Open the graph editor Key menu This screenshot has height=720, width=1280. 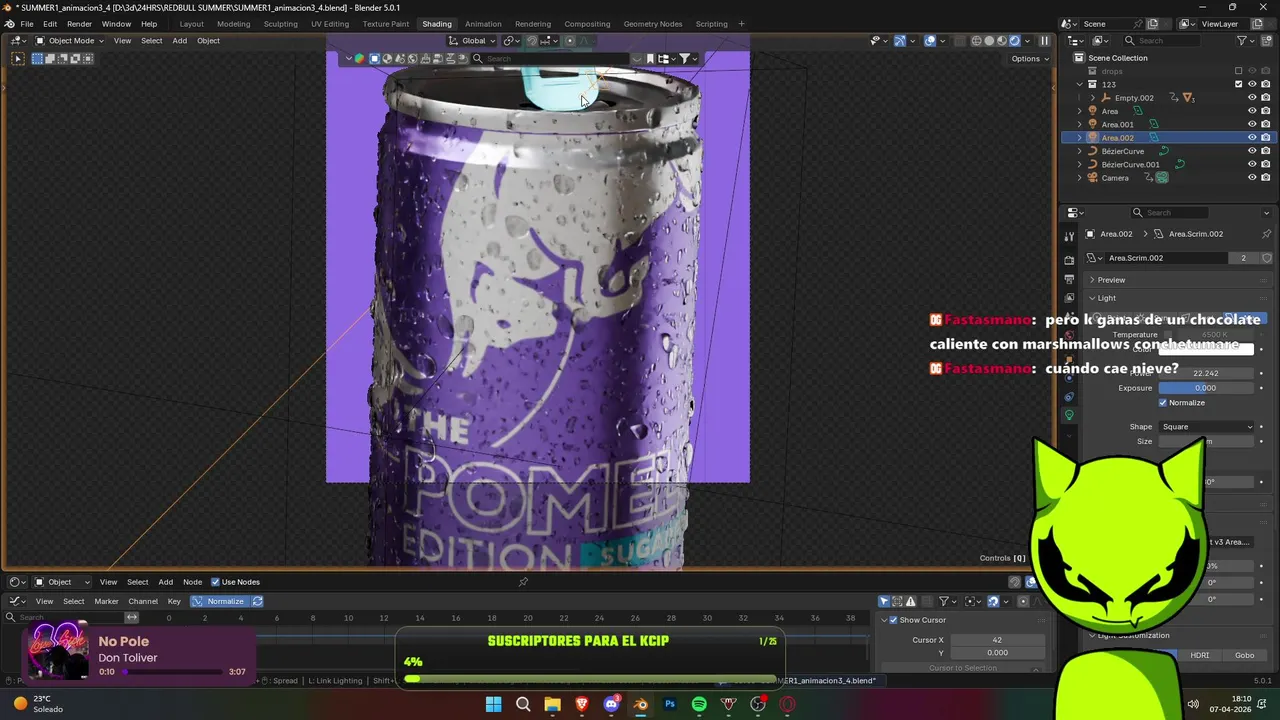click(174, 602)
